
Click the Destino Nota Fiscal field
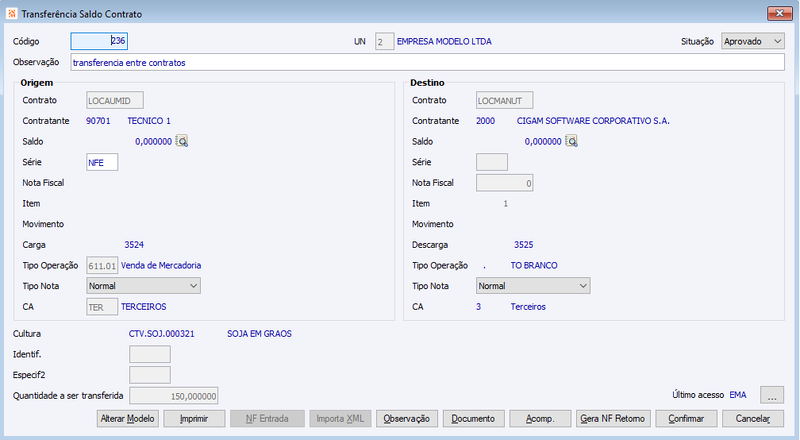[505, 183]
